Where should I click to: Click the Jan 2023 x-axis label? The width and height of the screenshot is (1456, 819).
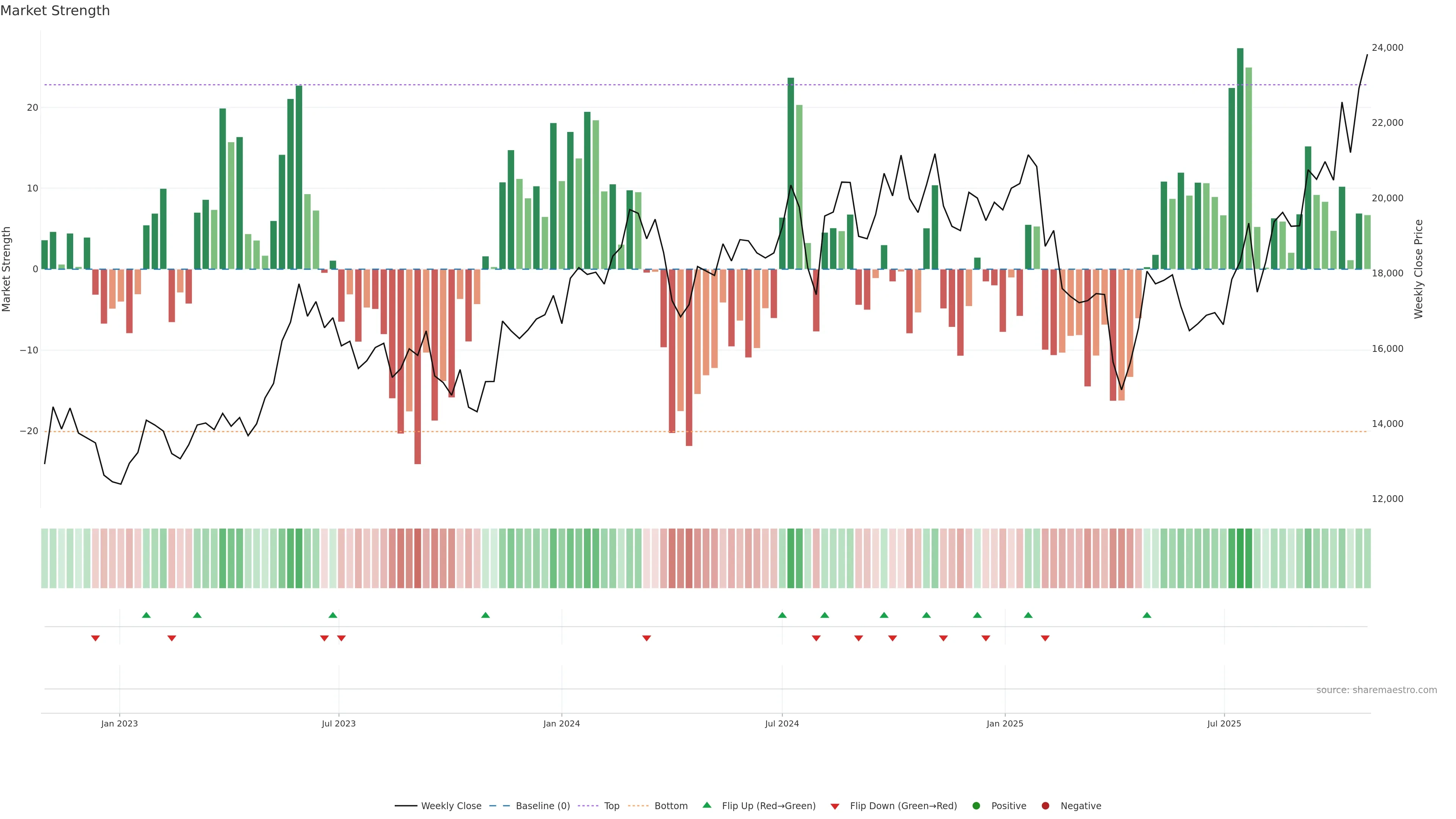click(119, 723)
